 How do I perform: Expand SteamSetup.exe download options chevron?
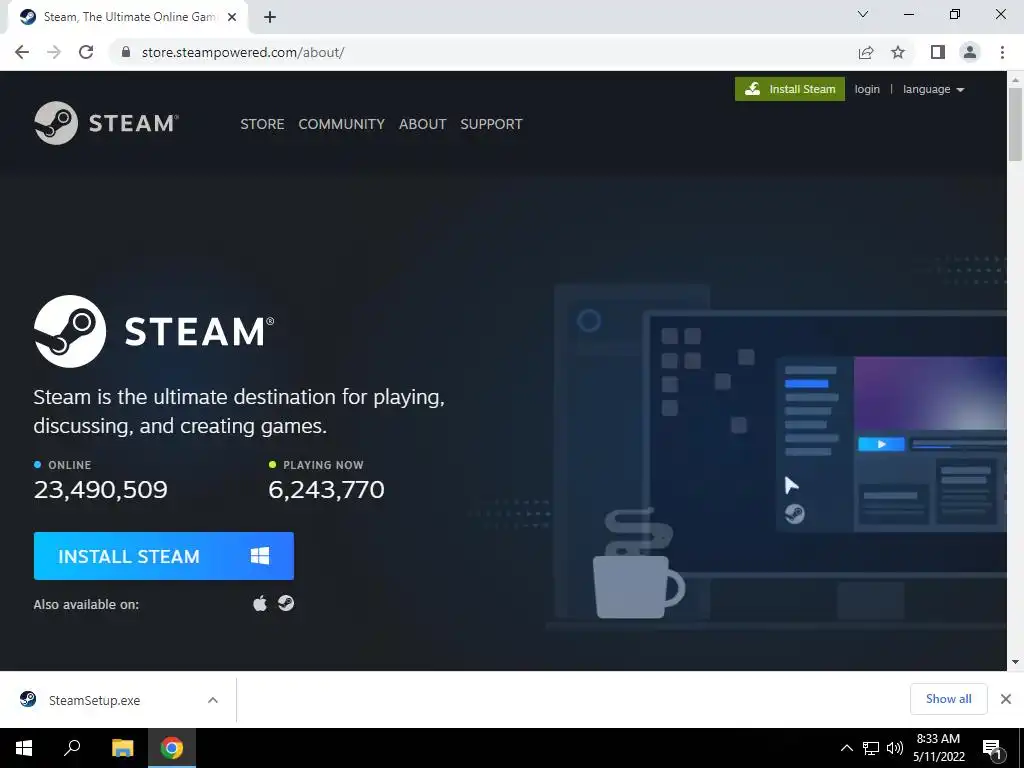tap(213, 700)
